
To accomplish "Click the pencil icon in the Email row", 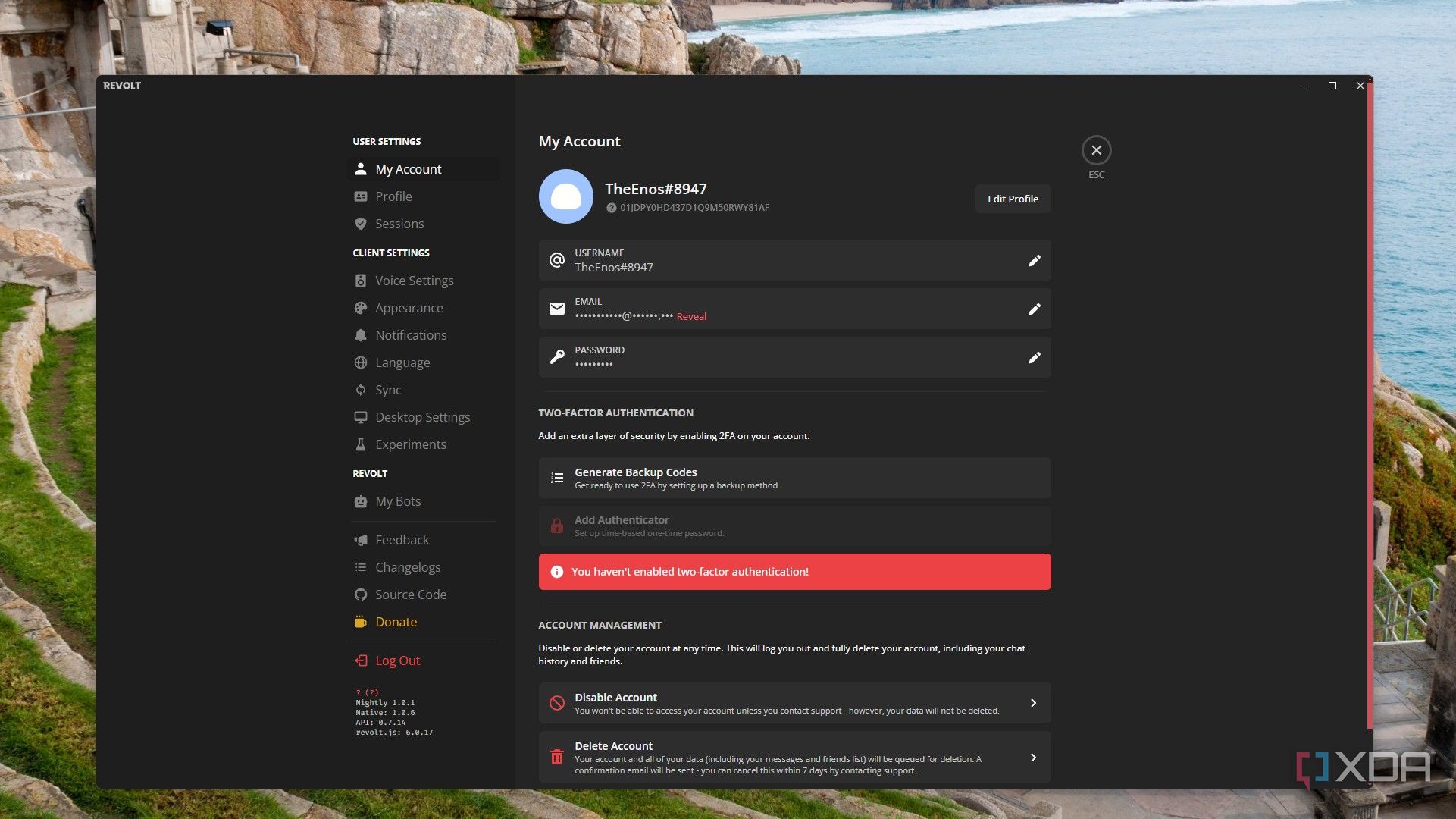I will pos(1034,309).
